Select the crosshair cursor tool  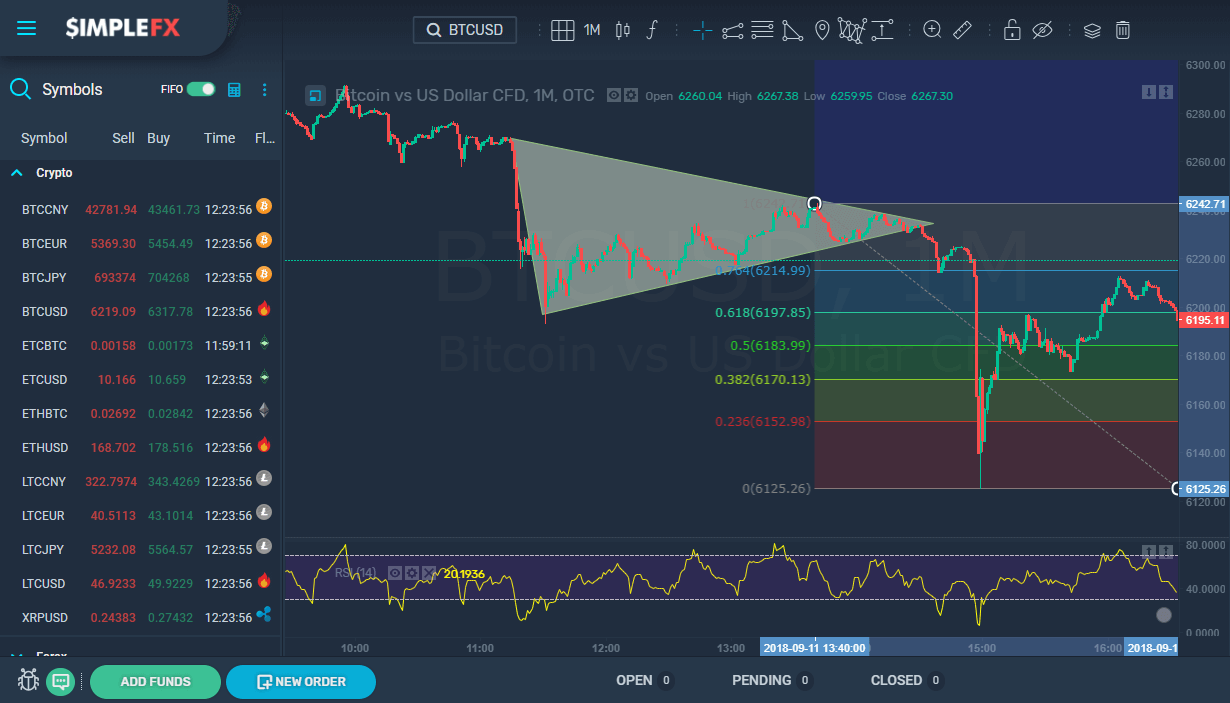(x=703, y=30)
